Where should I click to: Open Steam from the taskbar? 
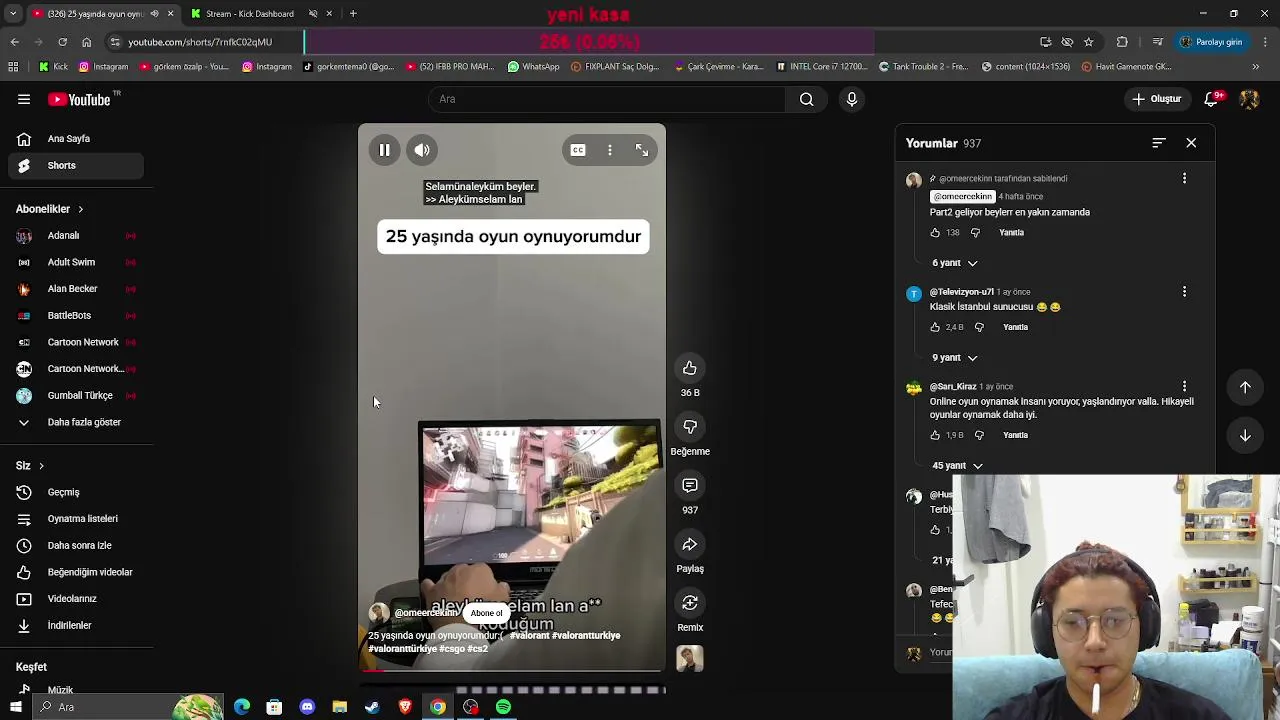(x=372, y=707)
